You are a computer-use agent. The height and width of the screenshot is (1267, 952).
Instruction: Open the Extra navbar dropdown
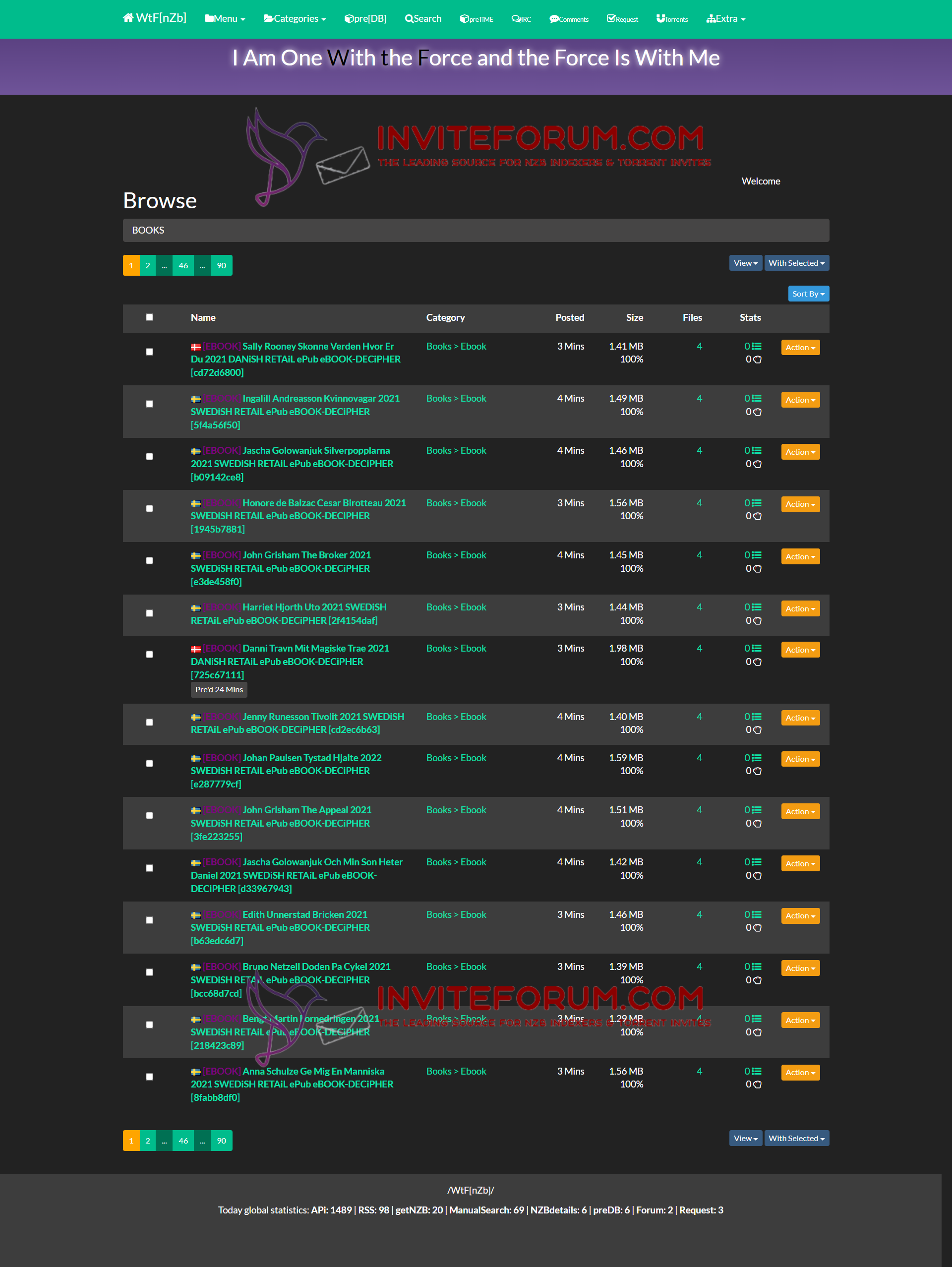(726, 19)
